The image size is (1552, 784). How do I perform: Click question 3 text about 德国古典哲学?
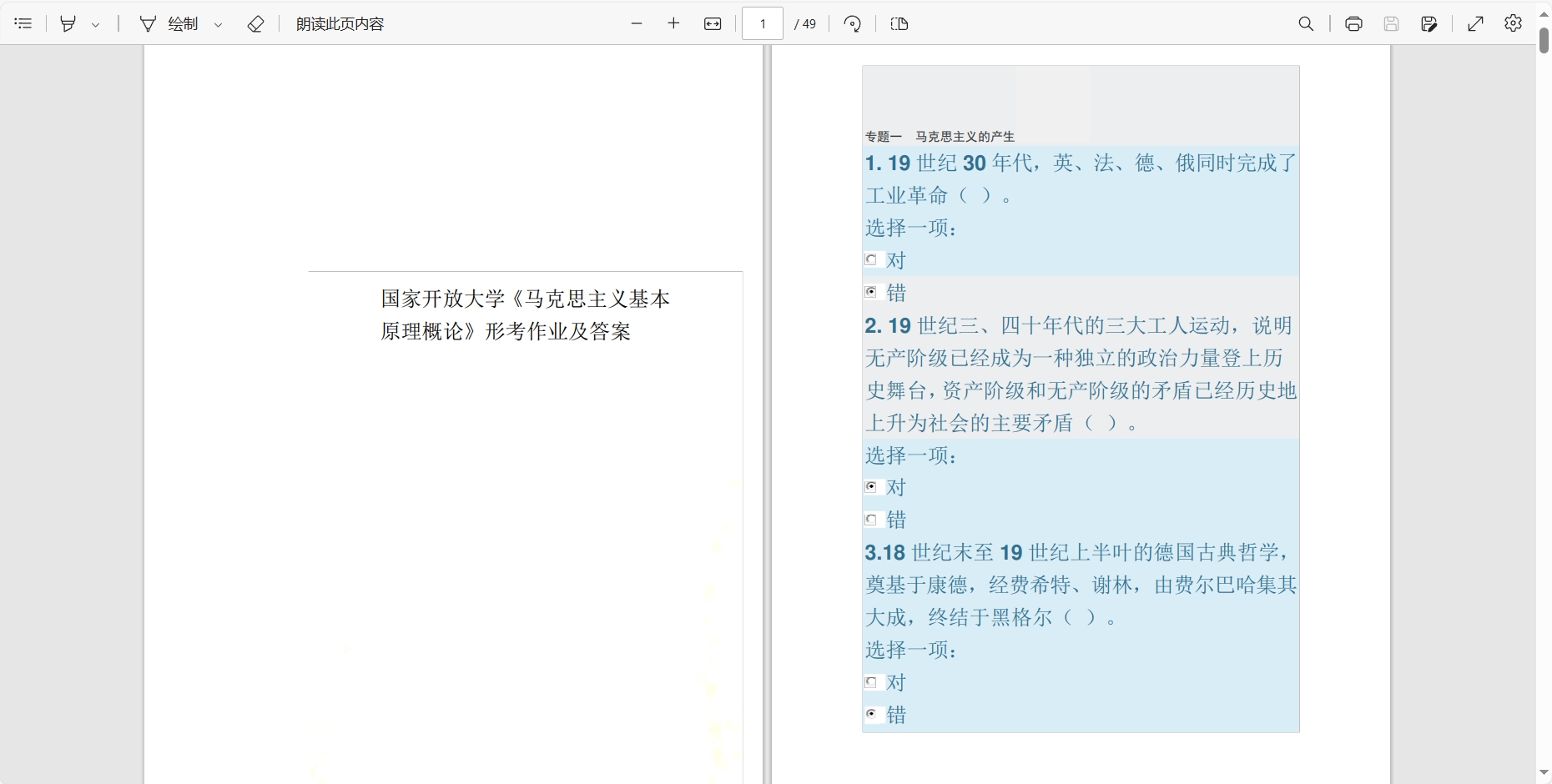pyautogui.click(x=1081, y=585)
